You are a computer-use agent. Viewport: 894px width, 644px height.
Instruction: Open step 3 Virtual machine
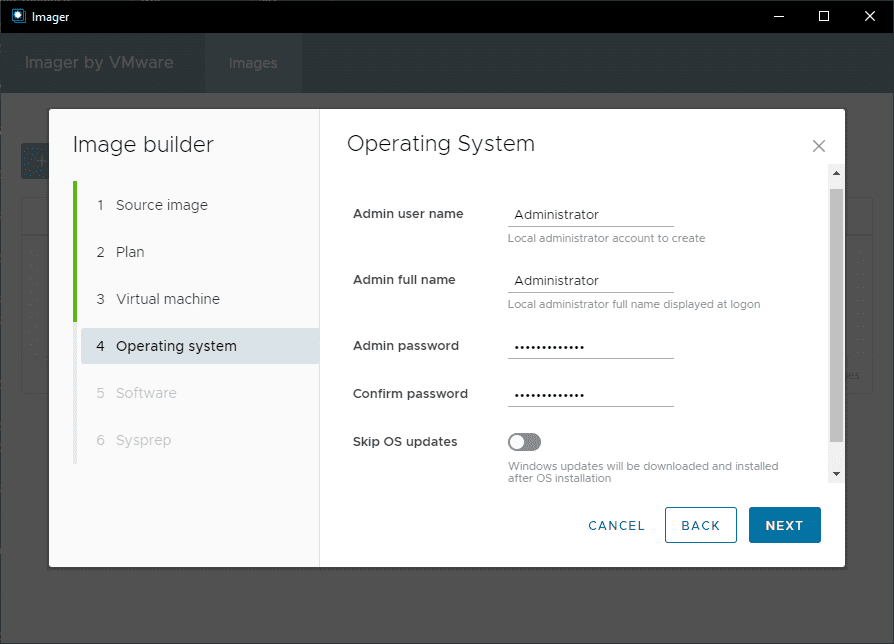[167, 299]
